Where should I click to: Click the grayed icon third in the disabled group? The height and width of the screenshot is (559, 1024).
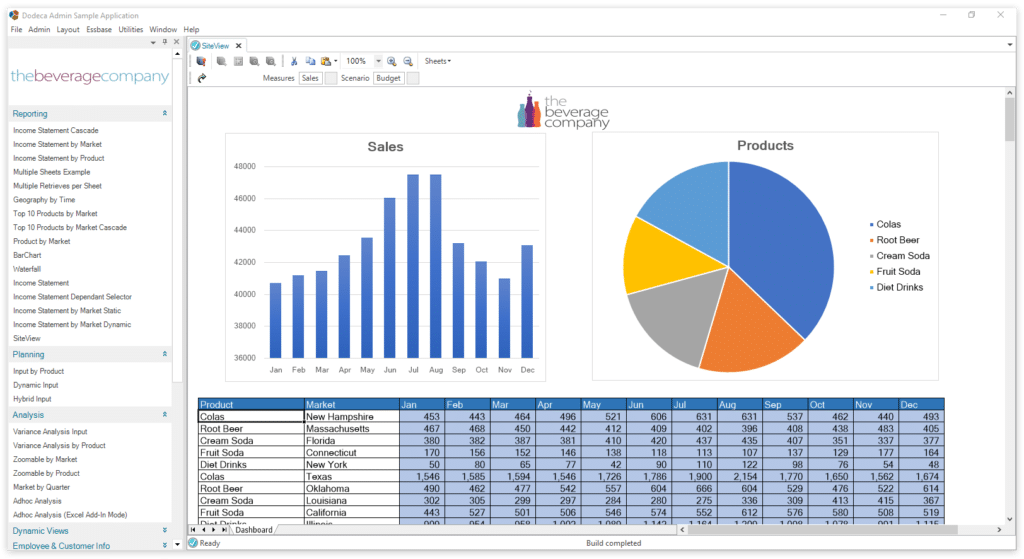254,61
